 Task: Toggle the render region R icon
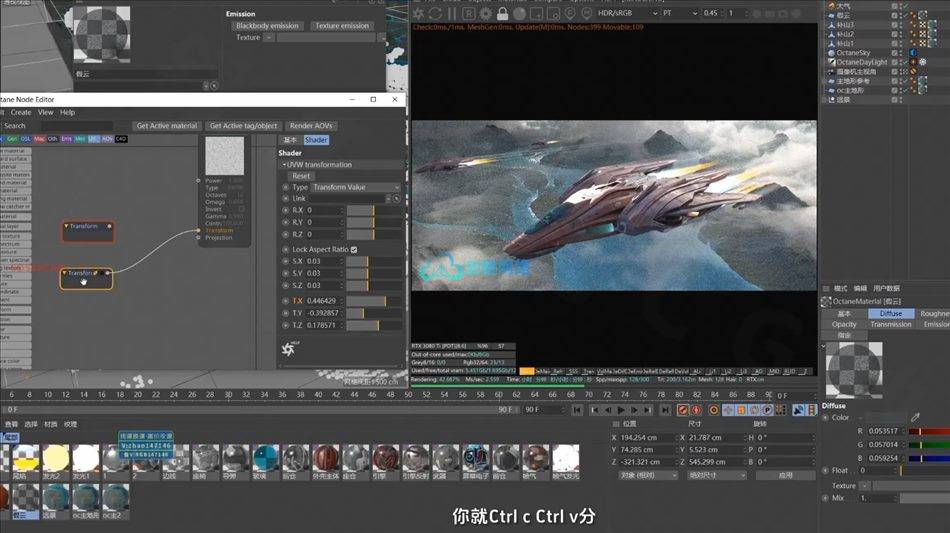tap(469, 13)
